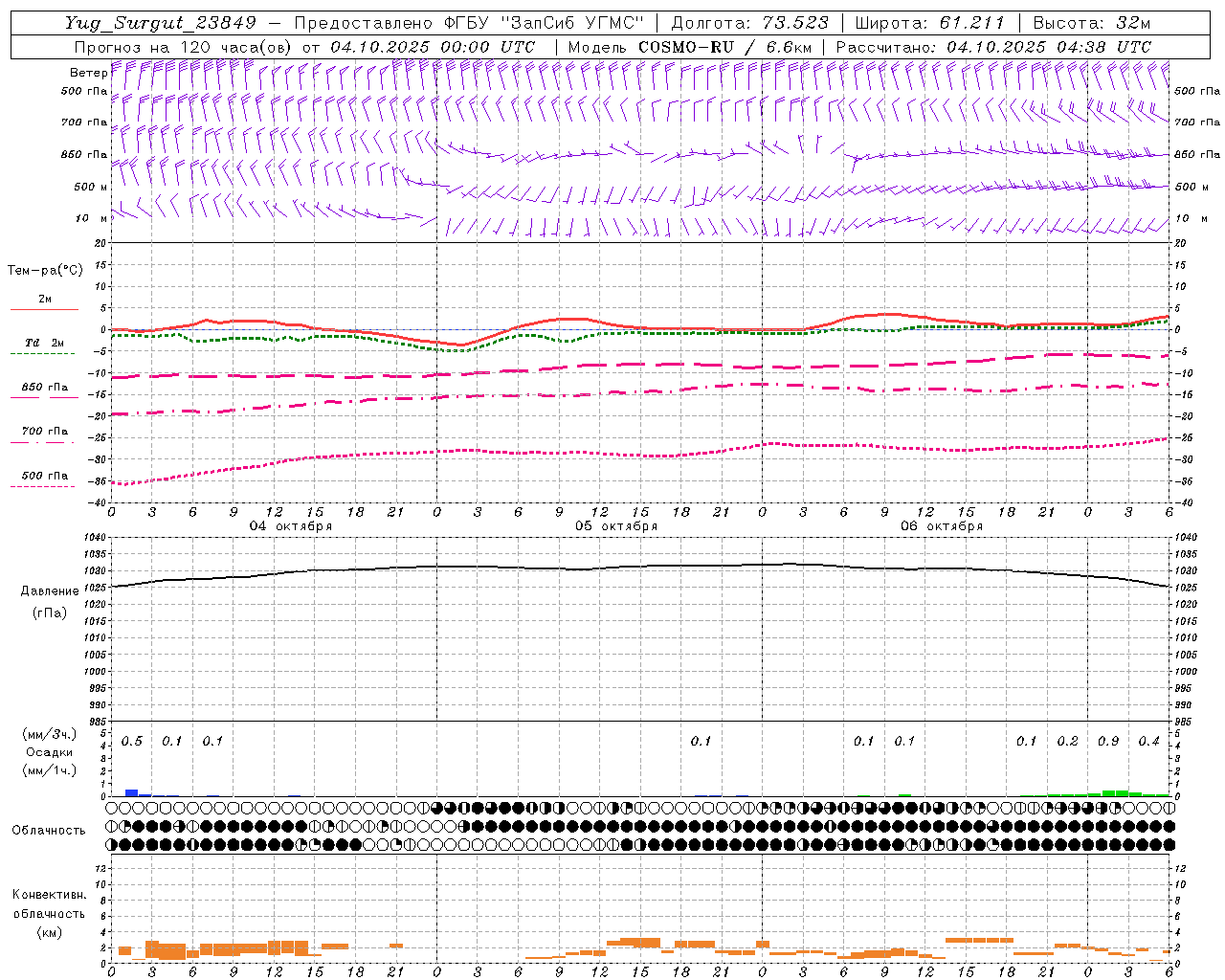1225x980 pixels.
Task: Select the Облачность cloud cover label
Action: point(49,830)
